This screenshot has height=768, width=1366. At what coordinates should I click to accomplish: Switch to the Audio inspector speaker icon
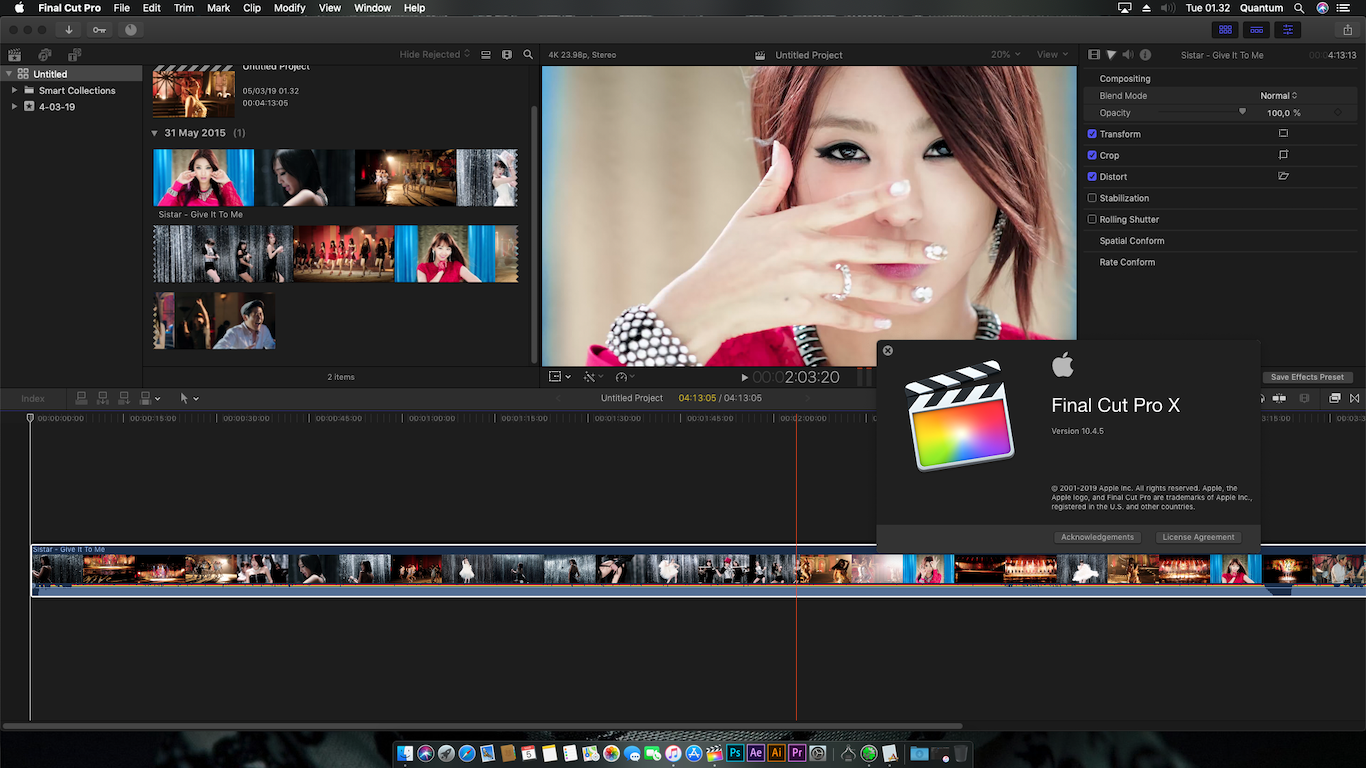click(1128, 55)
